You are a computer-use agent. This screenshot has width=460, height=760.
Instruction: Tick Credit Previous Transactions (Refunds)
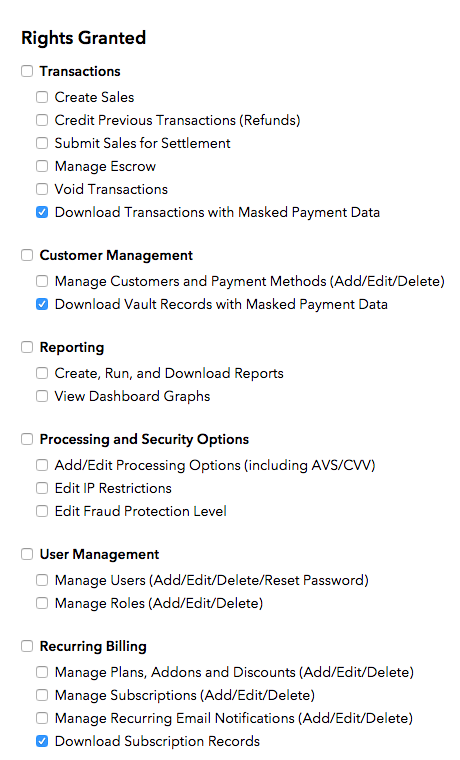coord(42,120)
